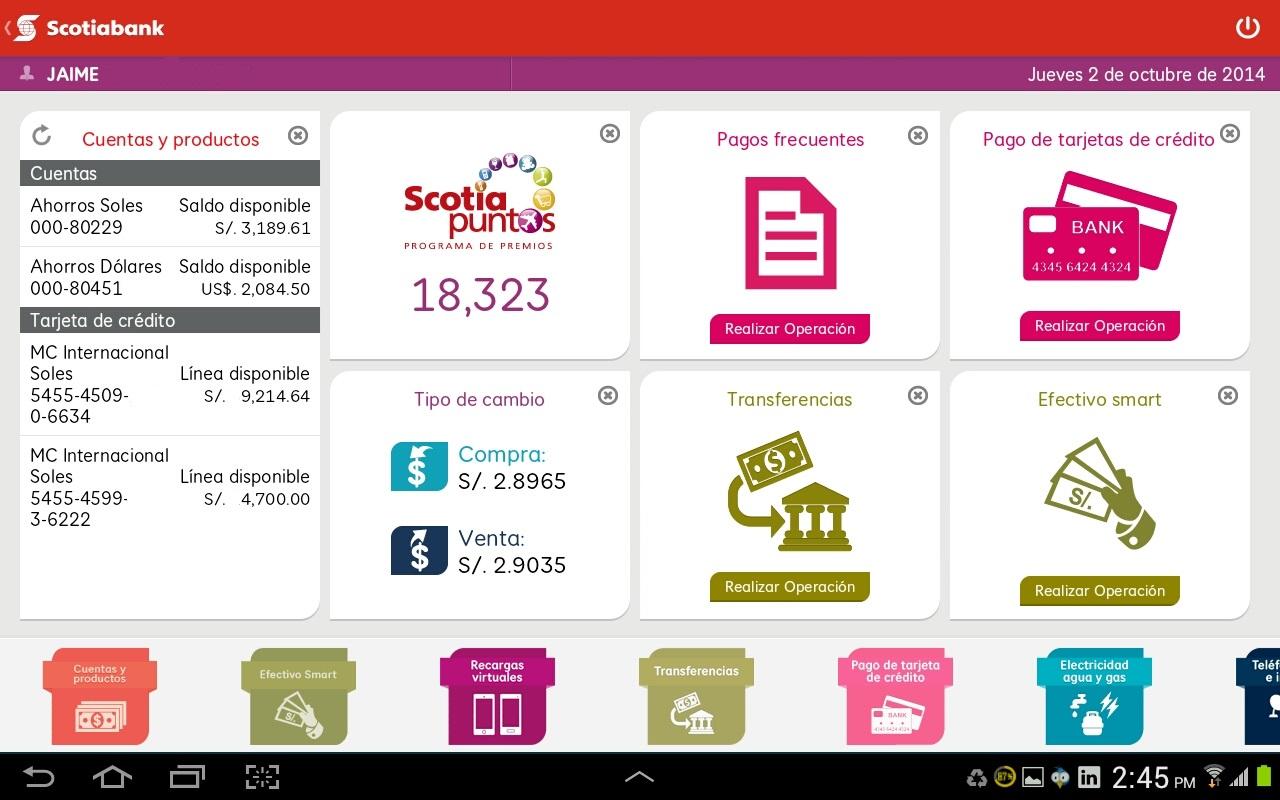Tap the Venta exchange rate icon

419,550
